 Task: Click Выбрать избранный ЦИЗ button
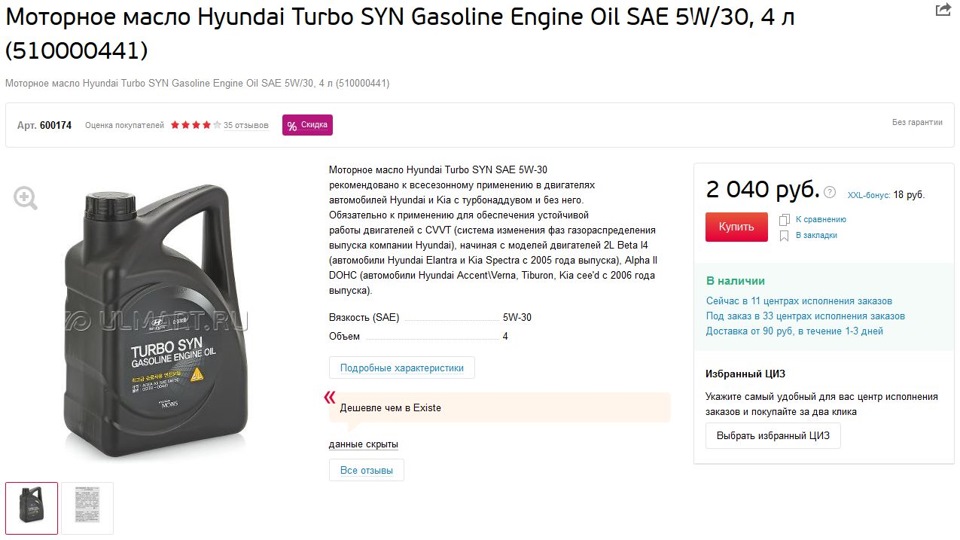coord(773,436)
